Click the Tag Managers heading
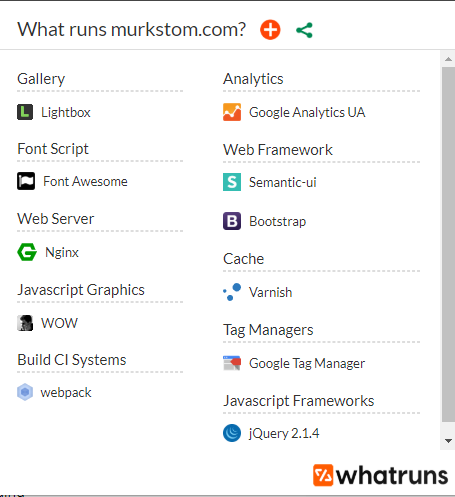The image size is (455, 497). point(268,330)
